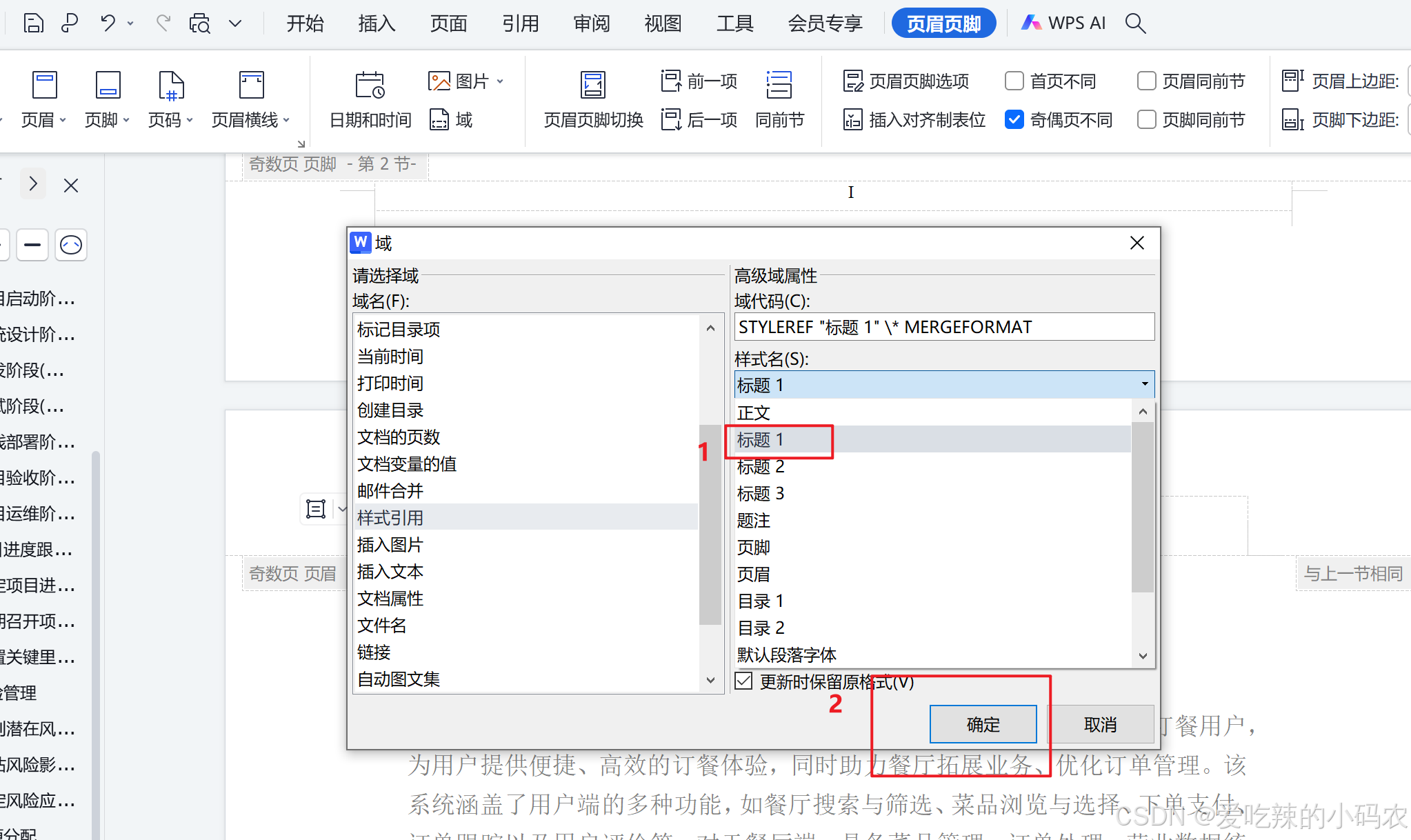Screen dimensions: 1411x840
Task: Click the Date and Time icon
Action: (370, 86)
